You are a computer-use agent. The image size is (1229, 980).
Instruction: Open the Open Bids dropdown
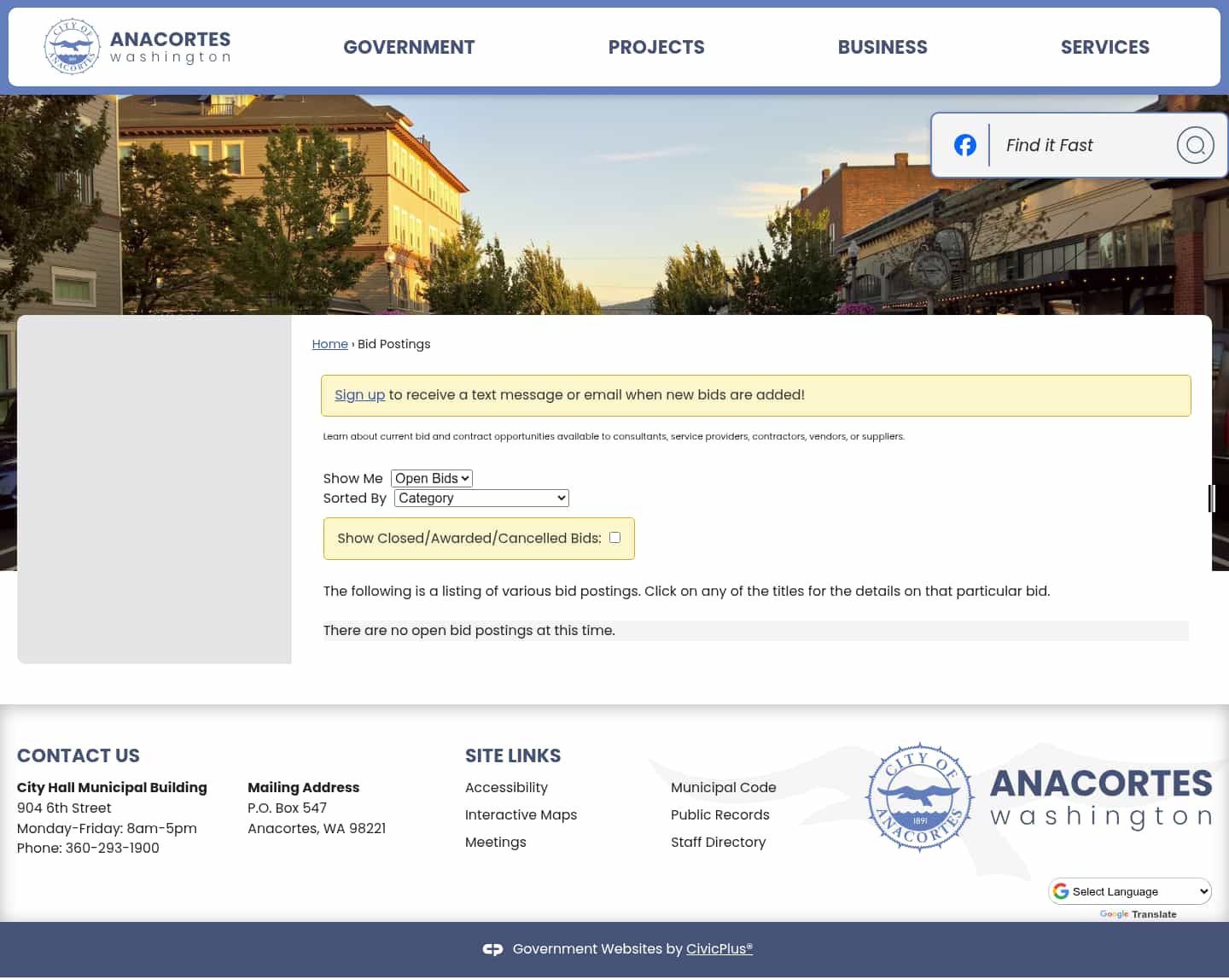point(431,478)
